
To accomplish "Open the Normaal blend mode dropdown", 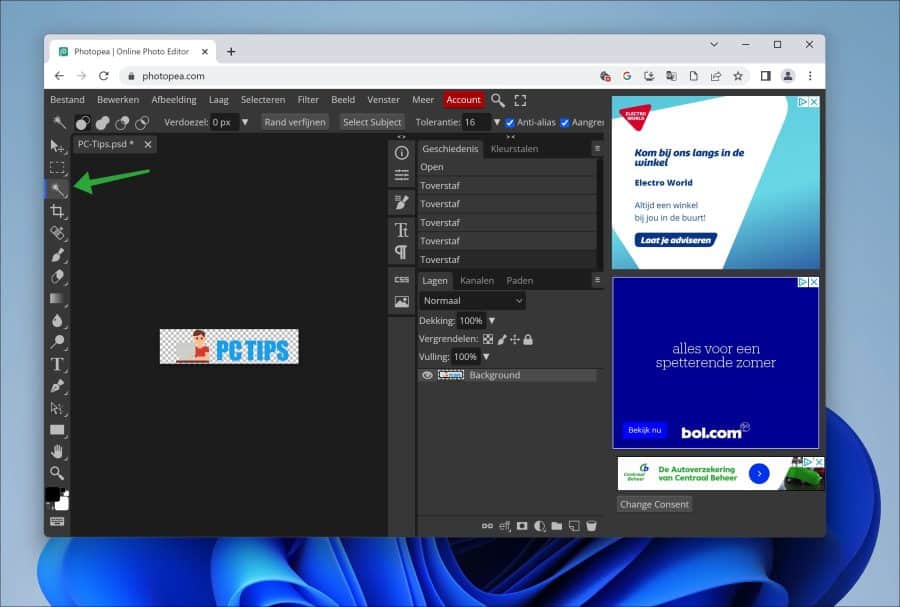I will 472,301.
